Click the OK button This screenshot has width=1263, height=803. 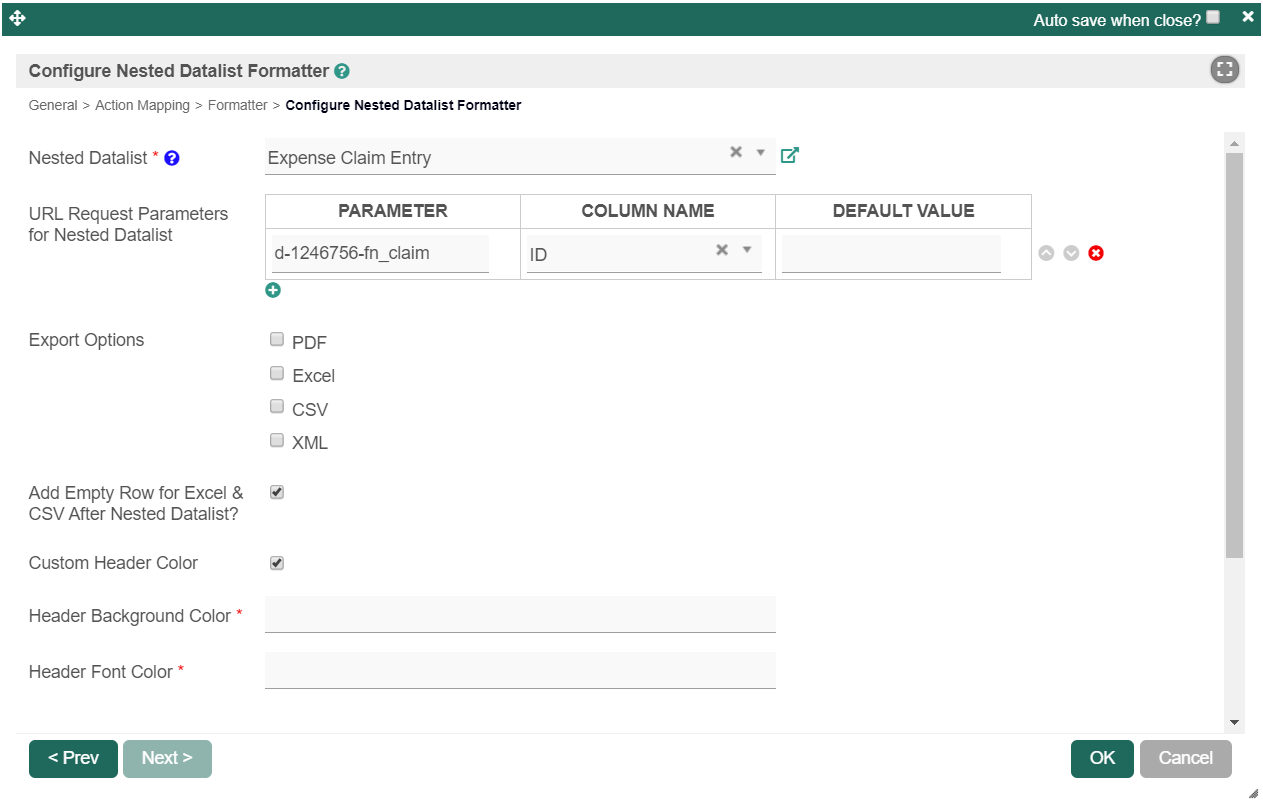(x=1101, y=758)
